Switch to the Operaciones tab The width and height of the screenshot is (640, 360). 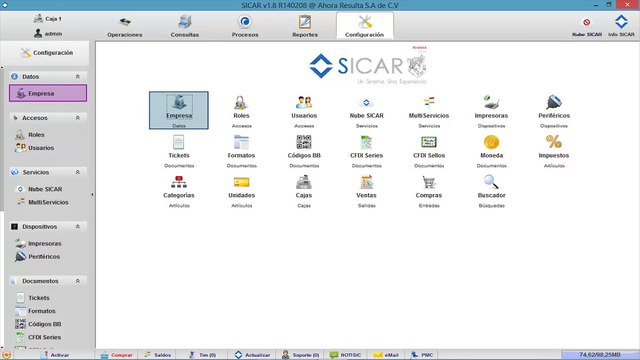pos(125,26)
